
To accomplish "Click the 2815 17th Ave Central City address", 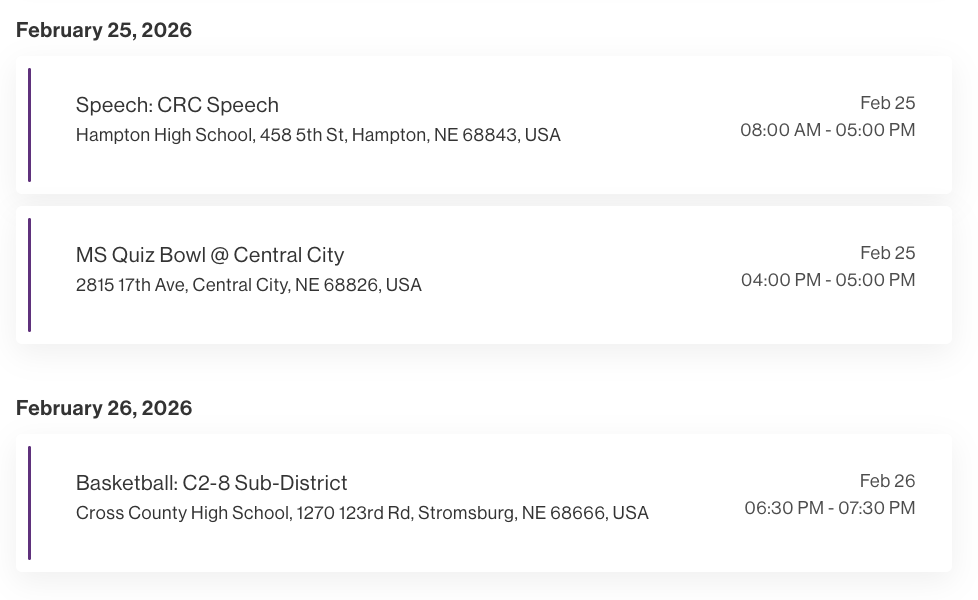I will point(249,285).
